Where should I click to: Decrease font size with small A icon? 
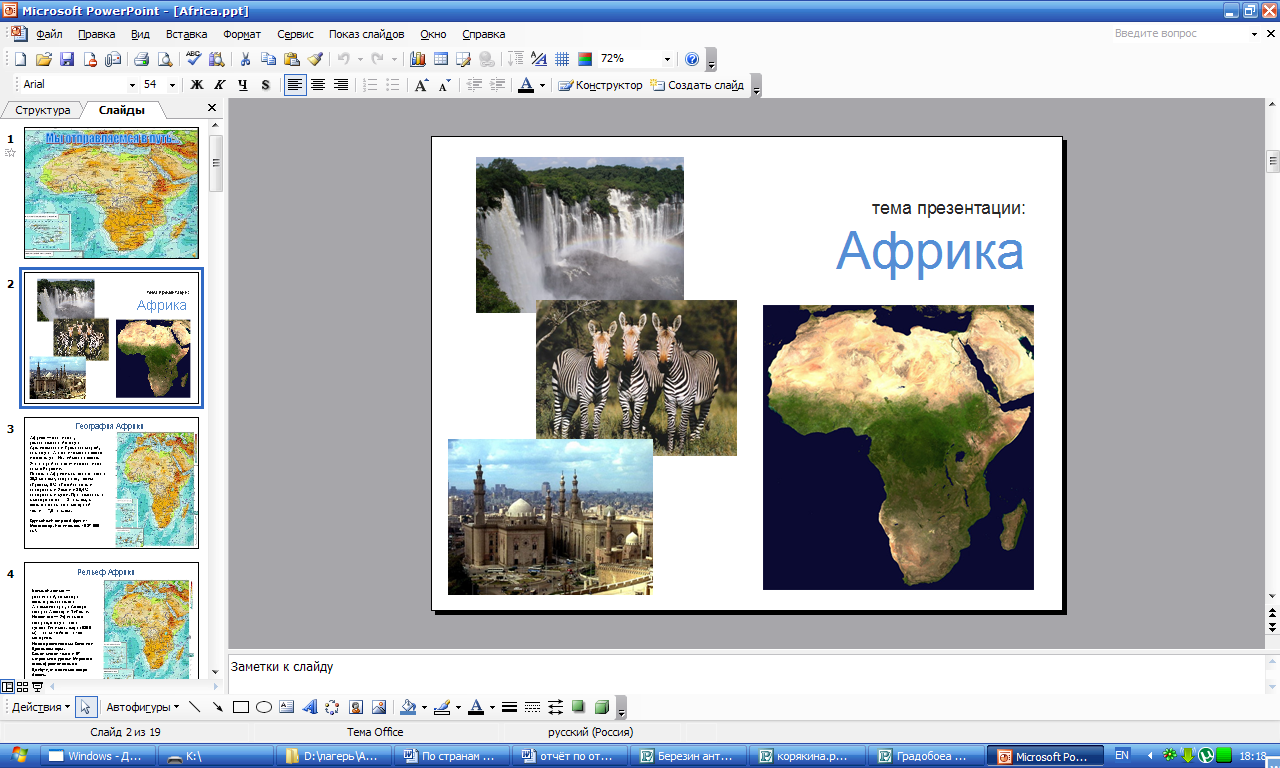pyautogui.click(x=445, y=85)
